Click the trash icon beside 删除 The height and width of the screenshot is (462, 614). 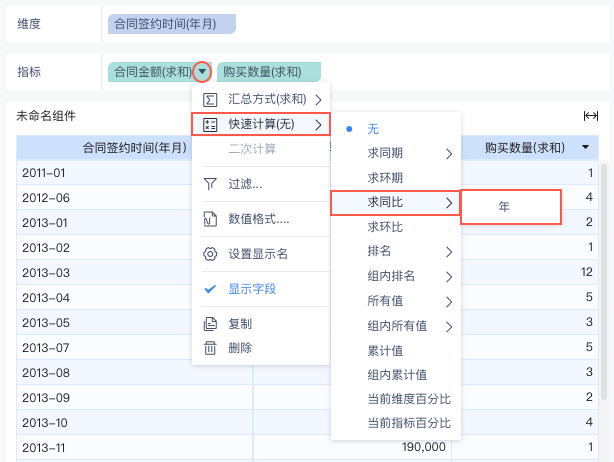[x=210, y=348]
